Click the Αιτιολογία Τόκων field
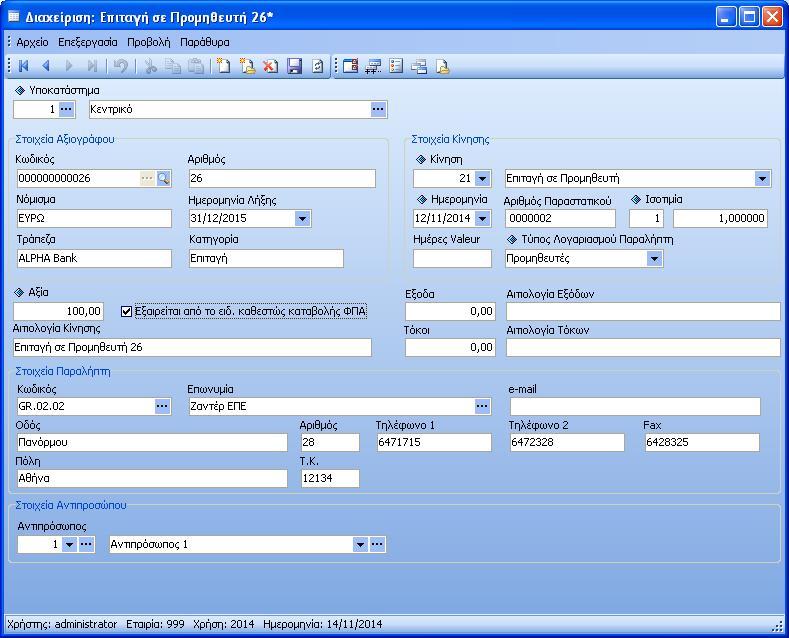 pos(643,347)
